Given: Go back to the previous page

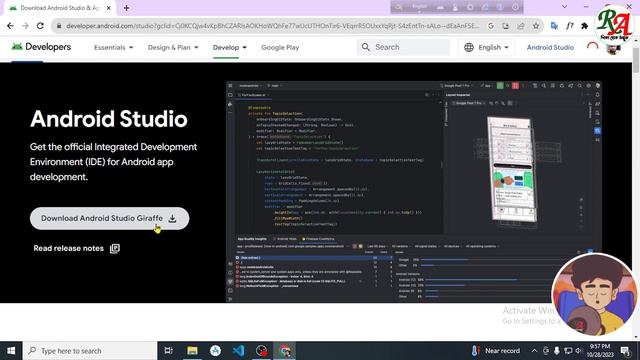Looking at the screenshot, I should (10, 26).
